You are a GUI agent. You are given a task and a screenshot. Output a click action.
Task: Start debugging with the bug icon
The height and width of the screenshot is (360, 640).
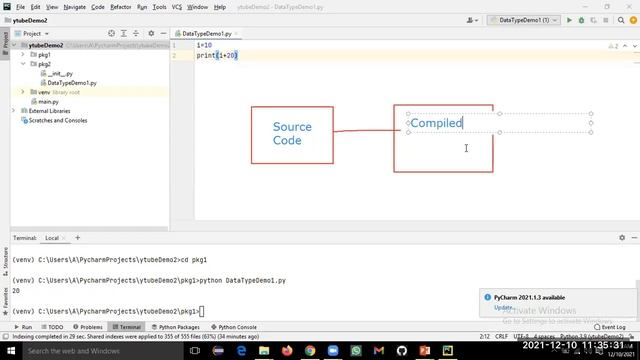(581, 20)
